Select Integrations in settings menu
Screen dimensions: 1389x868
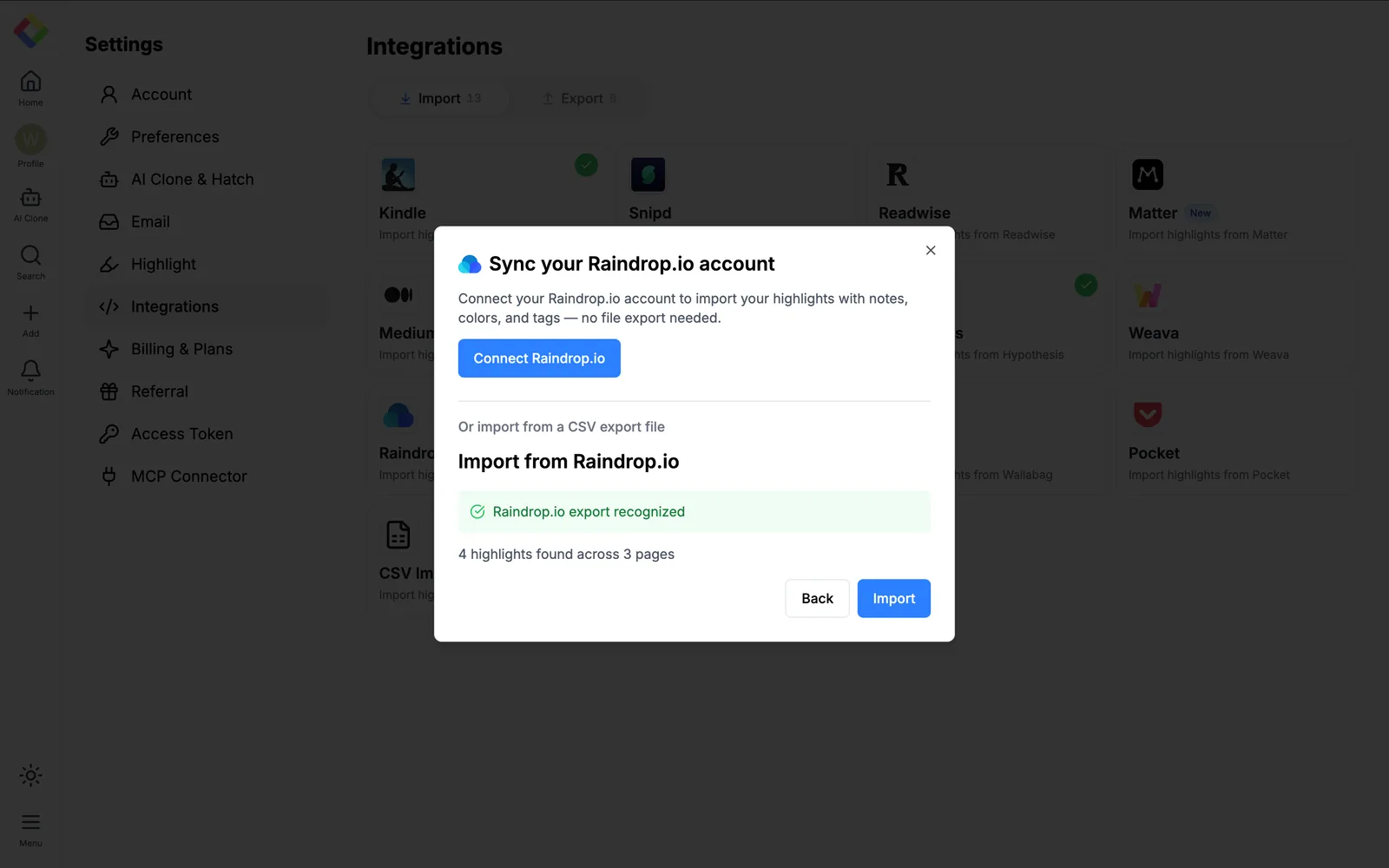(207, 307)
